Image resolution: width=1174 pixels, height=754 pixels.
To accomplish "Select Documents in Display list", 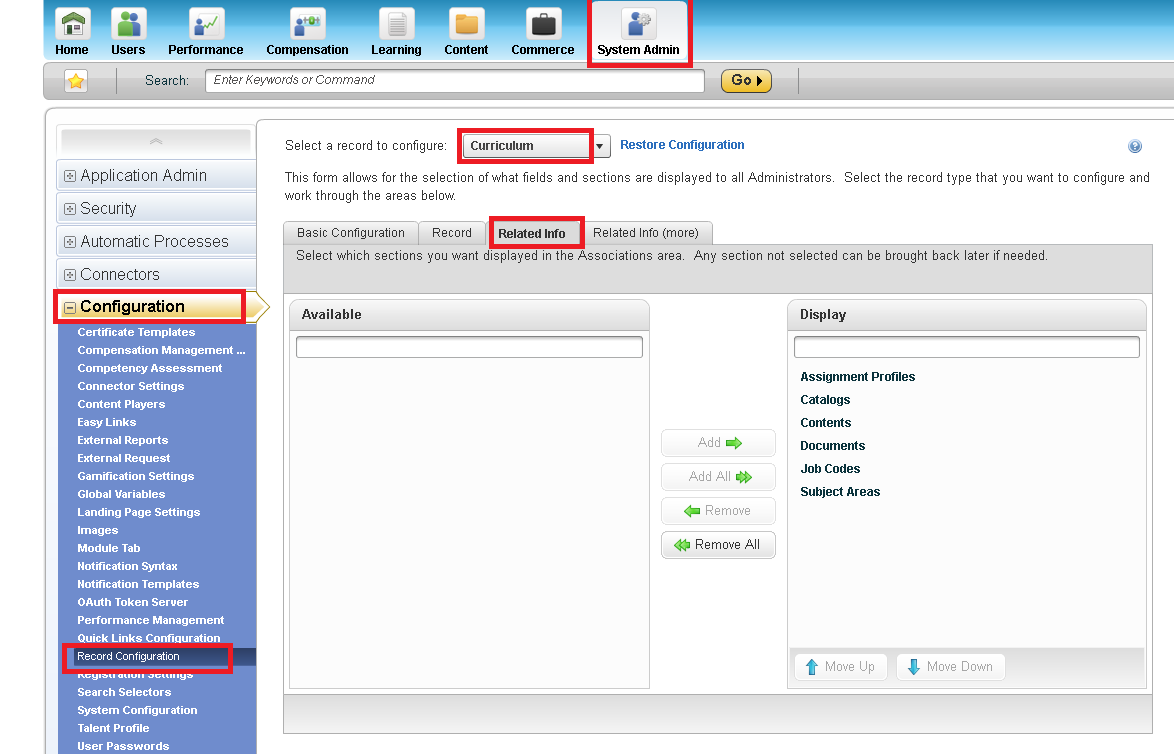I will point(833,446).
